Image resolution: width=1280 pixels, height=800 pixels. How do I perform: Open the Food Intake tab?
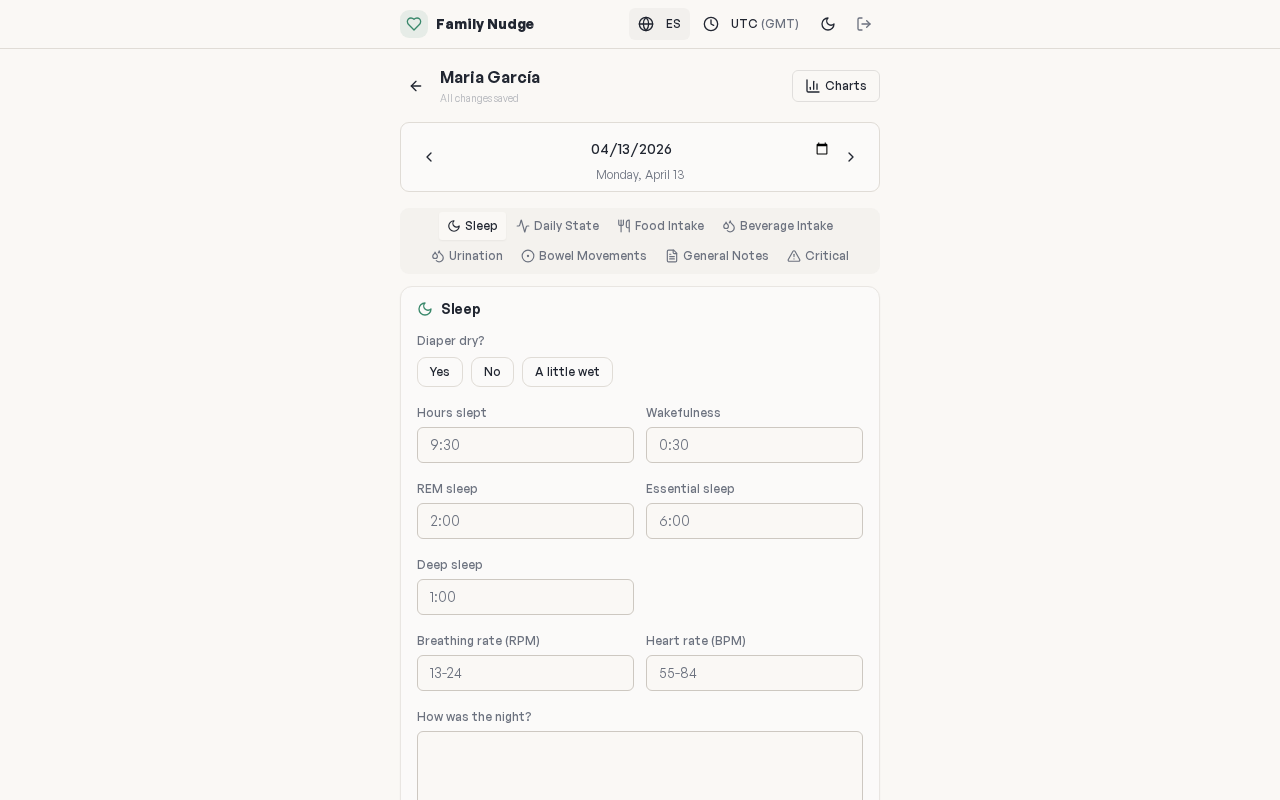tap(660, 226)
